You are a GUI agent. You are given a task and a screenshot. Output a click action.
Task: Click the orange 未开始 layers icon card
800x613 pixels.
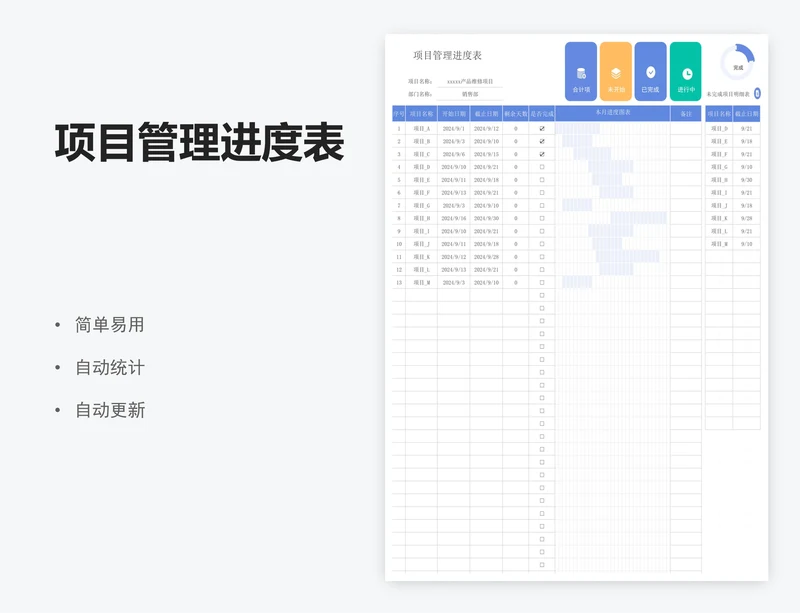pos(616,71)
